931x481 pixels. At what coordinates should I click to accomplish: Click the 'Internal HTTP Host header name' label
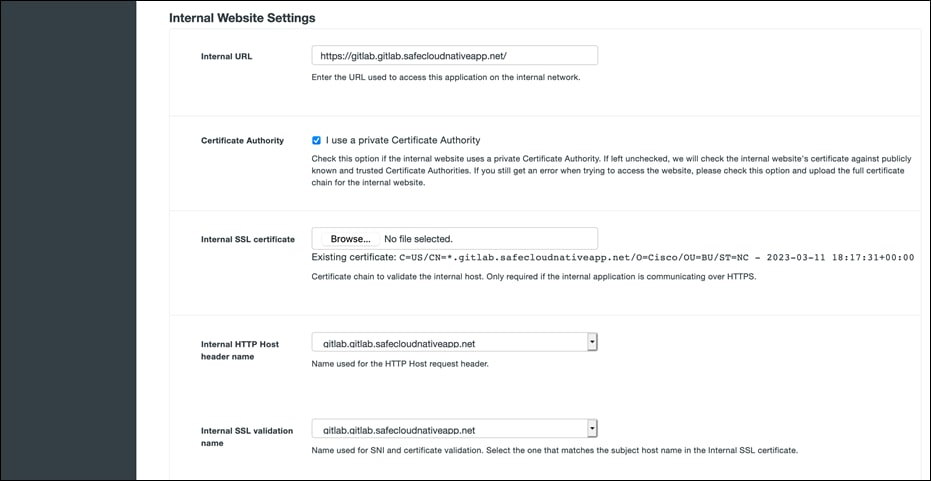coord(240,350)
